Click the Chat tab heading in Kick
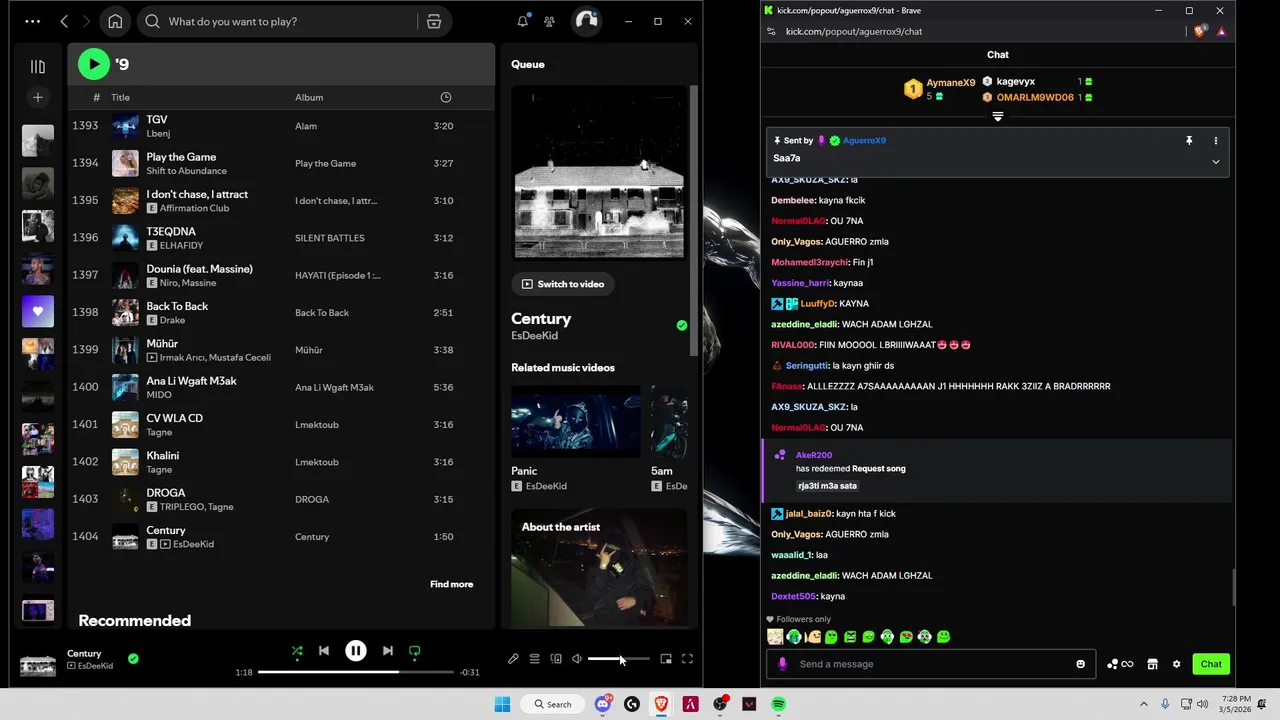This screenshot has height=720, width=1280. click(998, 55)
